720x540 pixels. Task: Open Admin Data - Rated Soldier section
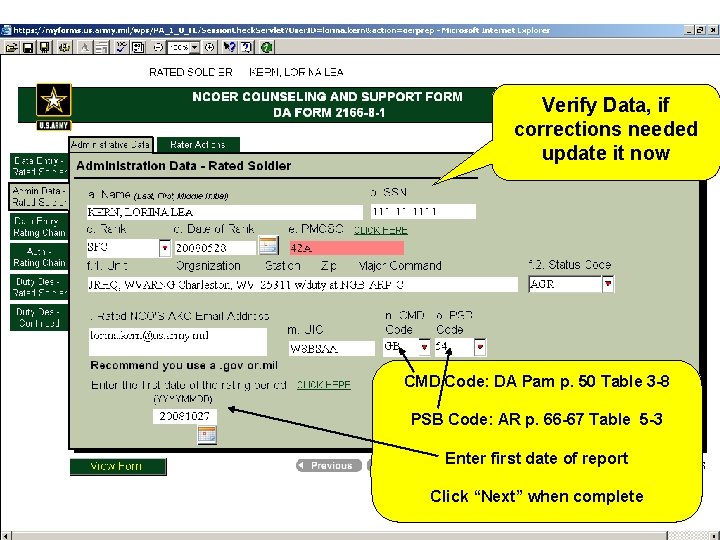point(39,196)
